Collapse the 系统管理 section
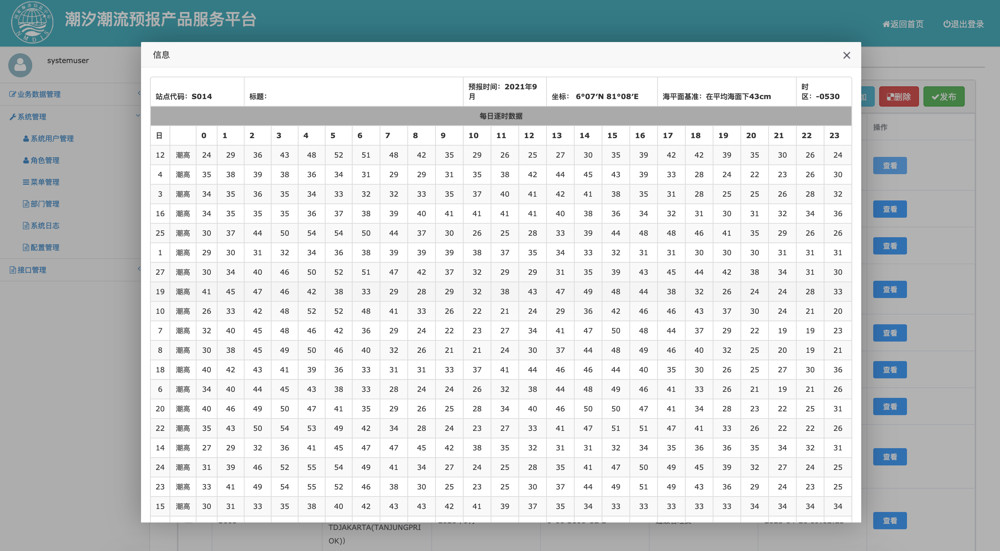Screen dimensions: 1000x551 (30, 117)
